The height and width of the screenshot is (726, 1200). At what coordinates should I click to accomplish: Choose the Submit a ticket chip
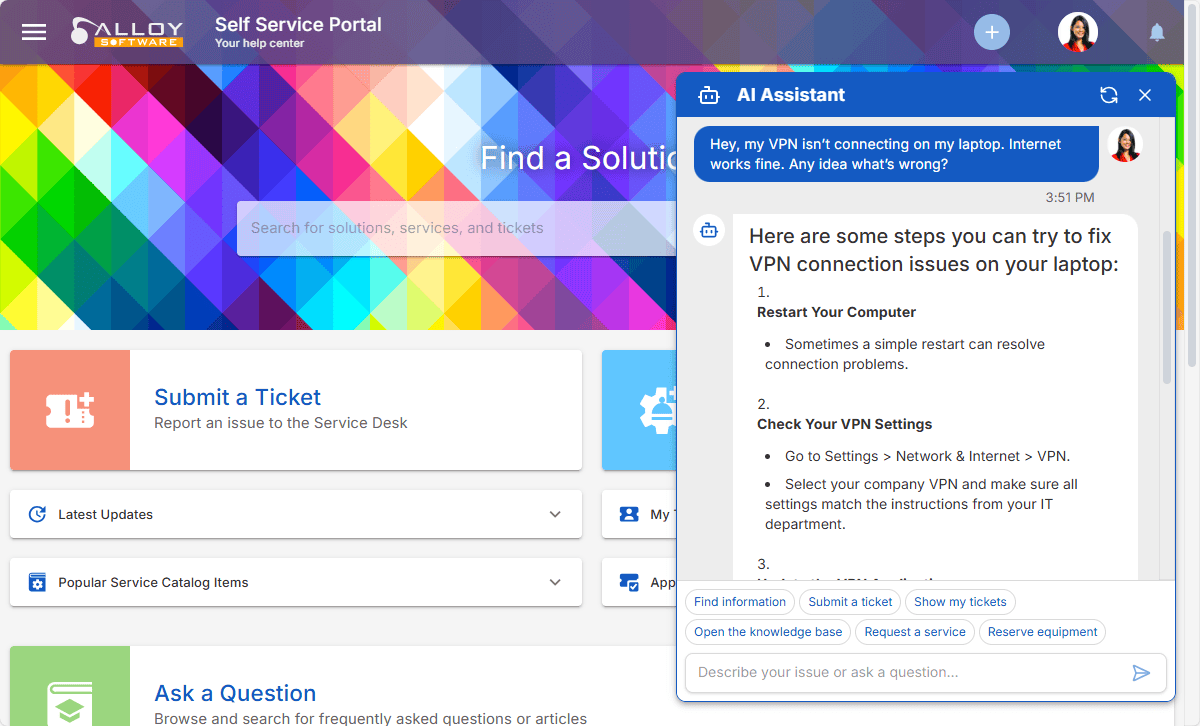[850, 602]
